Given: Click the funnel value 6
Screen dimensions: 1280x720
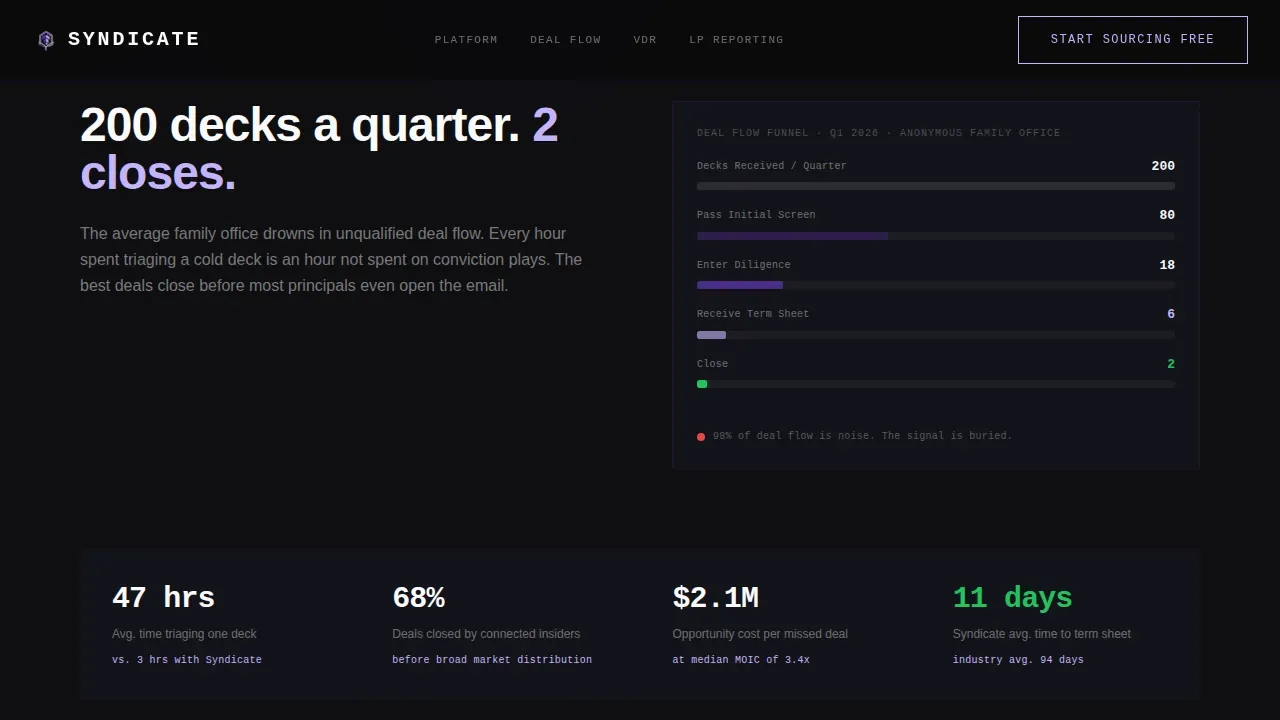Looking at the screenshot, I should coord(1171,314).
